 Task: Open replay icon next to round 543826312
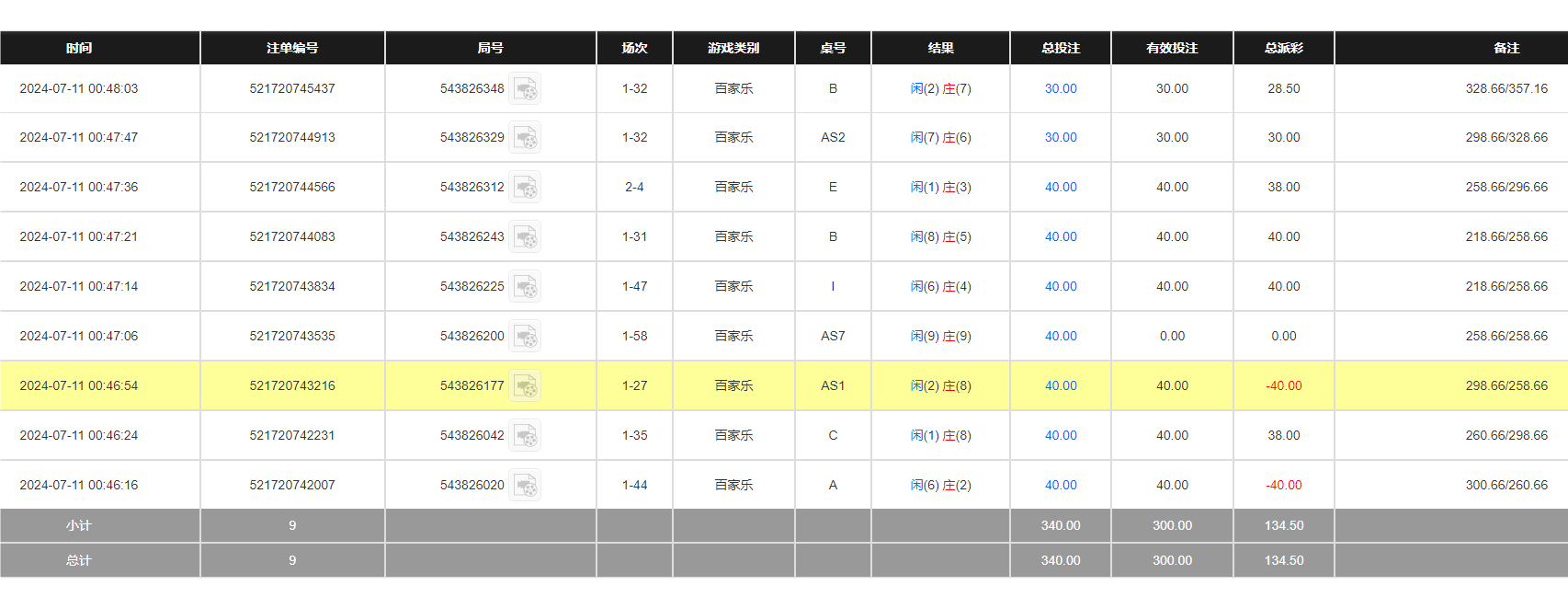click(525, 188)
